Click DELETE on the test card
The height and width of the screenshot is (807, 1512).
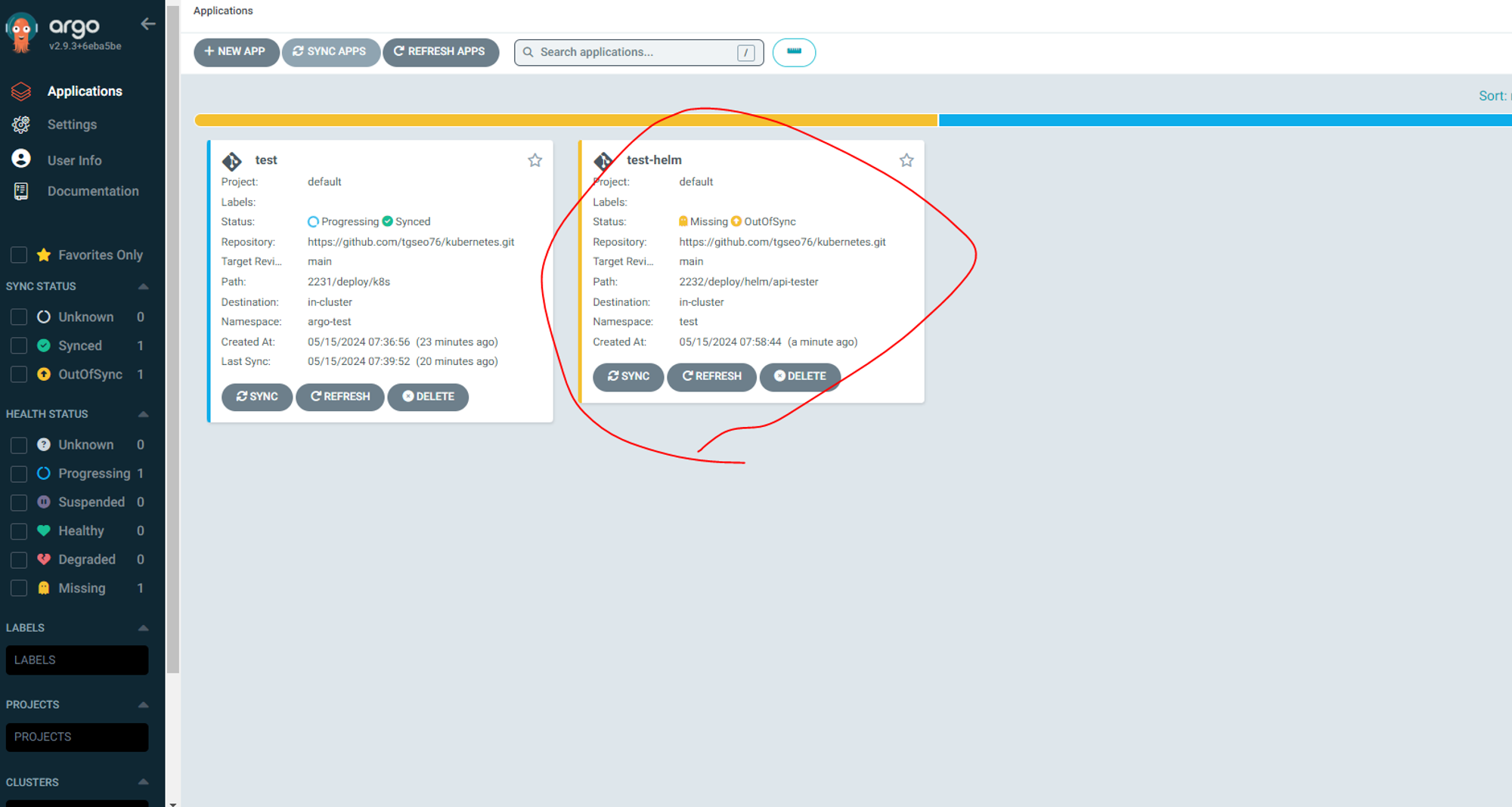pyautogui.click(x=428, y=397)
